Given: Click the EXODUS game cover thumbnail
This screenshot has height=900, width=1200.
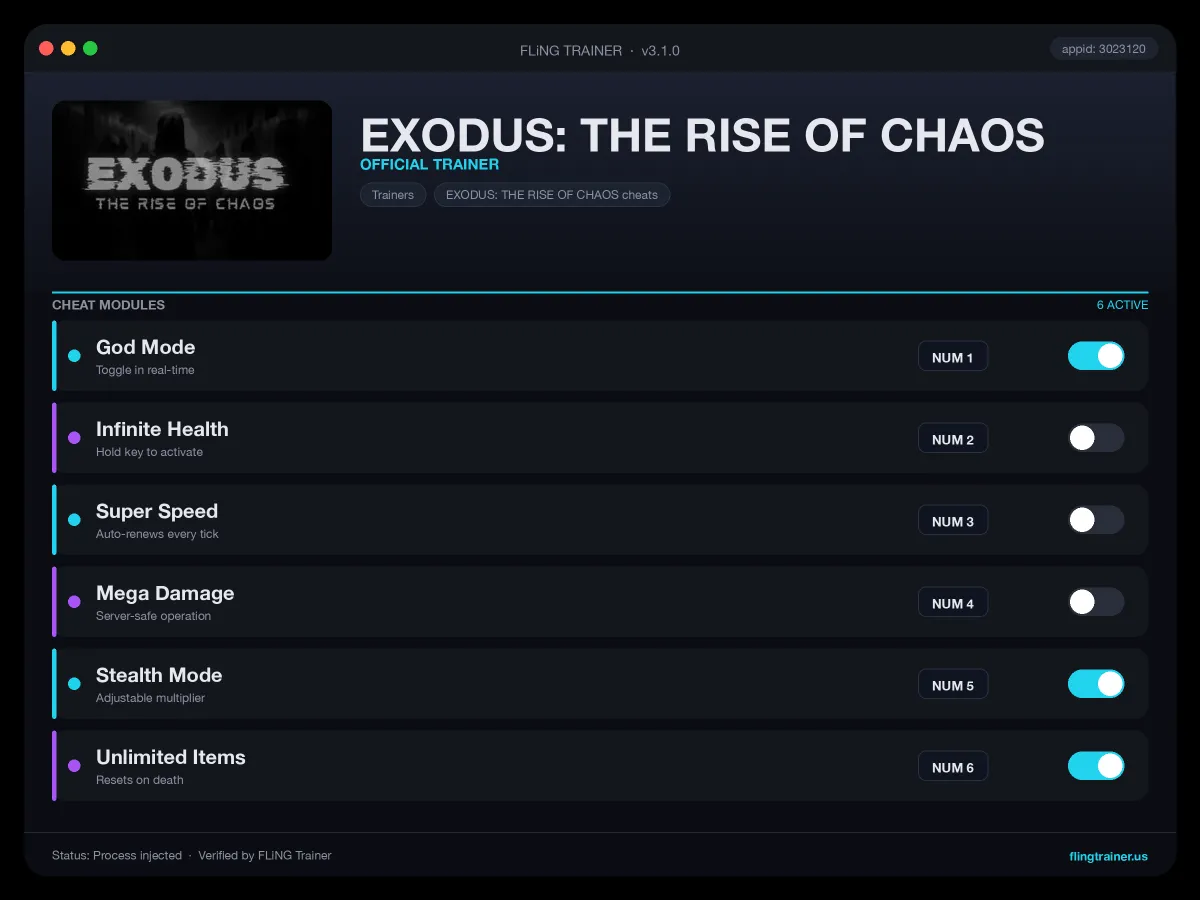Looking at the screenshot, I should 192,180.
